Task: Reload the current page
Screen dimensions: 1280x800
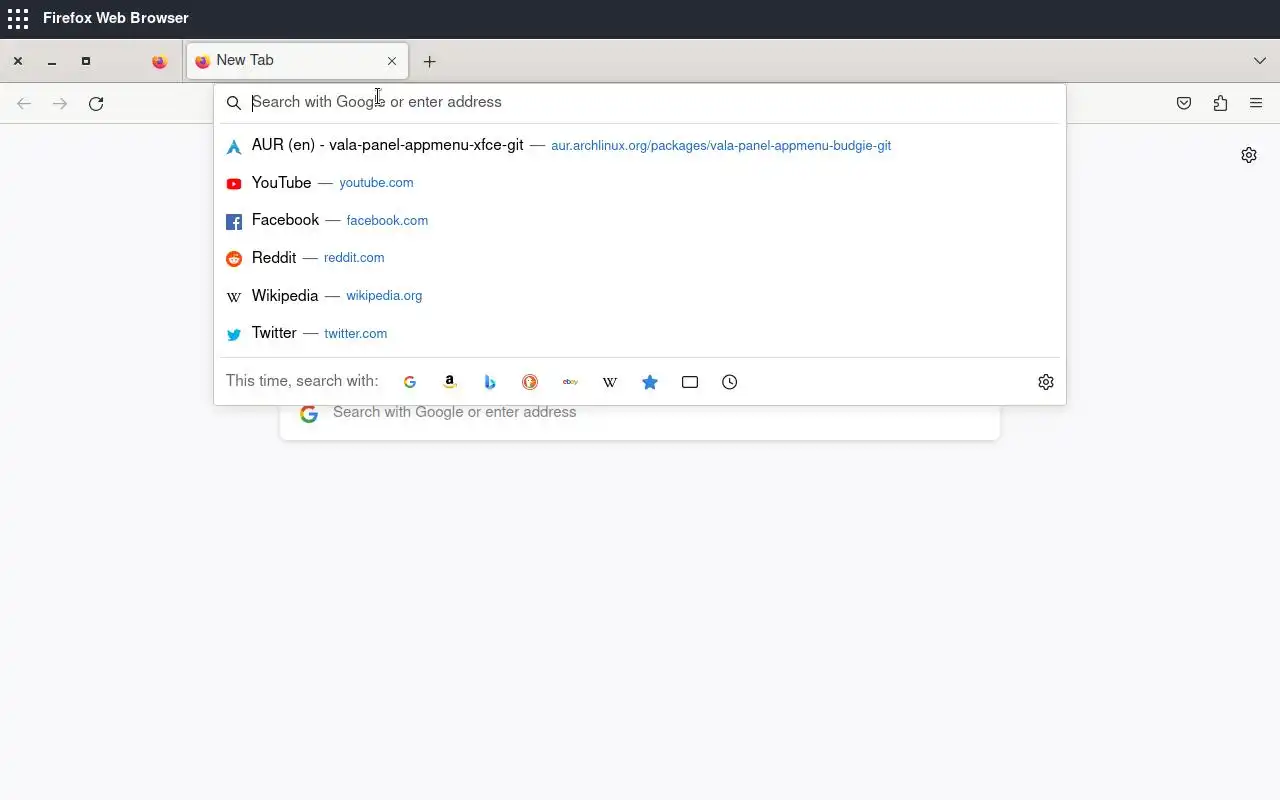Action: [x=96, y=103]
